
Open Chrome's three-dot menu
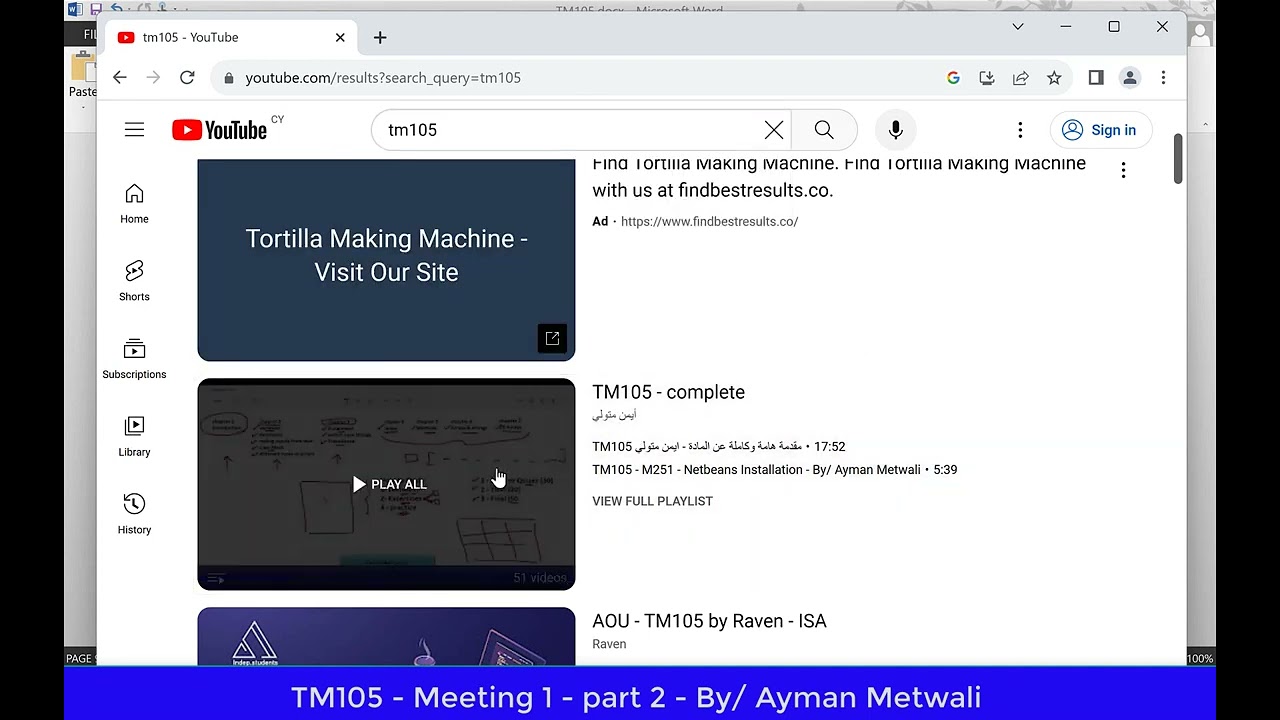[x=1163, y=77]
